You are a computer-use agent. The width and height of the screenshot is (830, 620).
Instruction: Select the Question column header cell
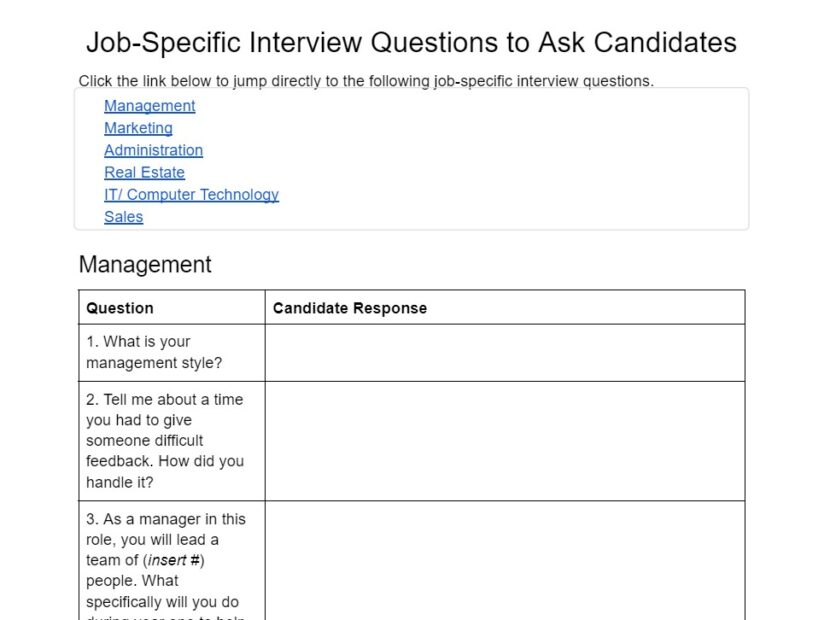(x=172, y=307)
